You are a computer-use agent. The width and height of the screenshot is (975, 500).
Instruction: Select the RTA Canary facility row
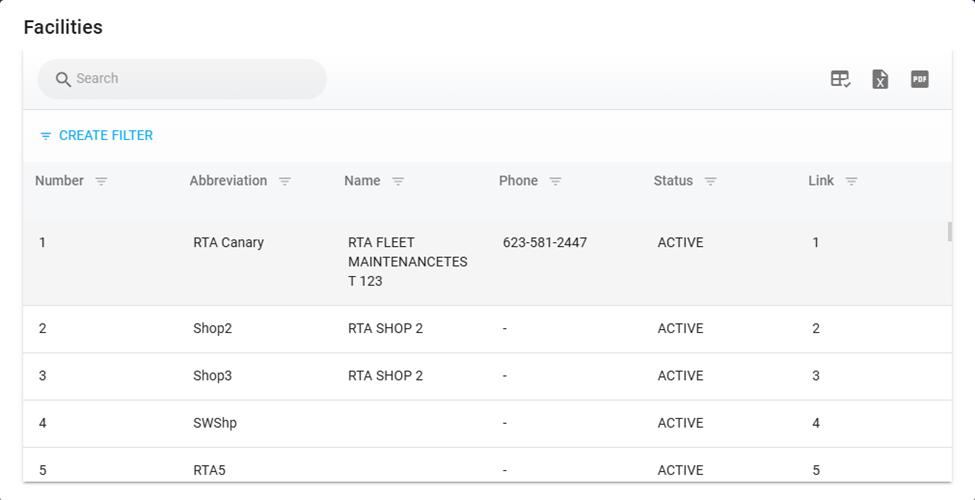(229, 242)
